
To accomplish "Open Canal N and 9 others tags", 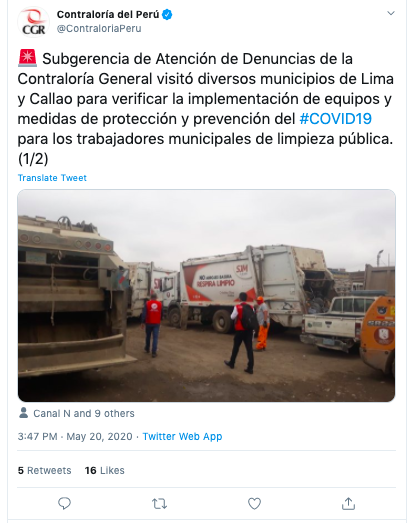I will click(x=84, y=413).
